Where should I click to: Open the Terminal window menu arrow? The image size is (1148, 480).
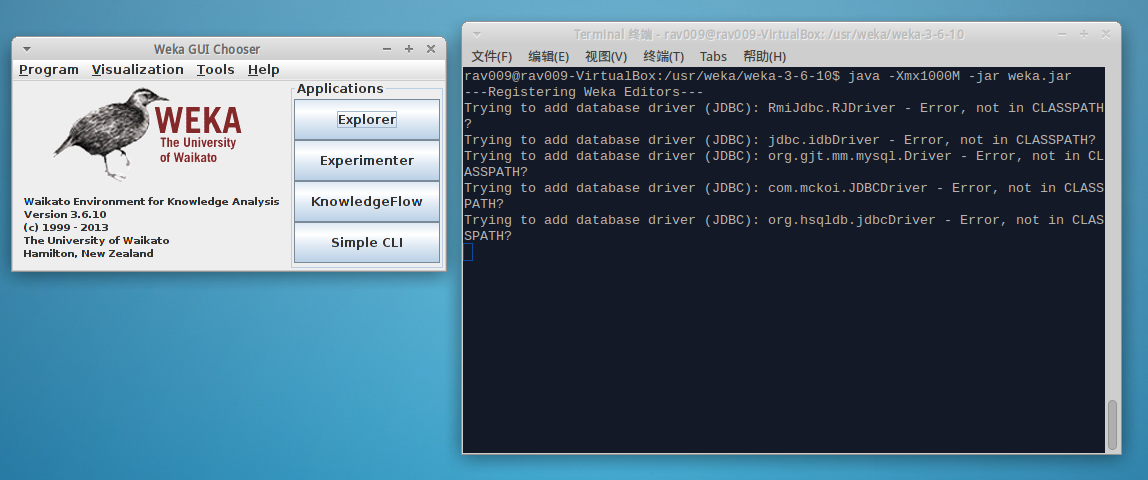point(477,34)
